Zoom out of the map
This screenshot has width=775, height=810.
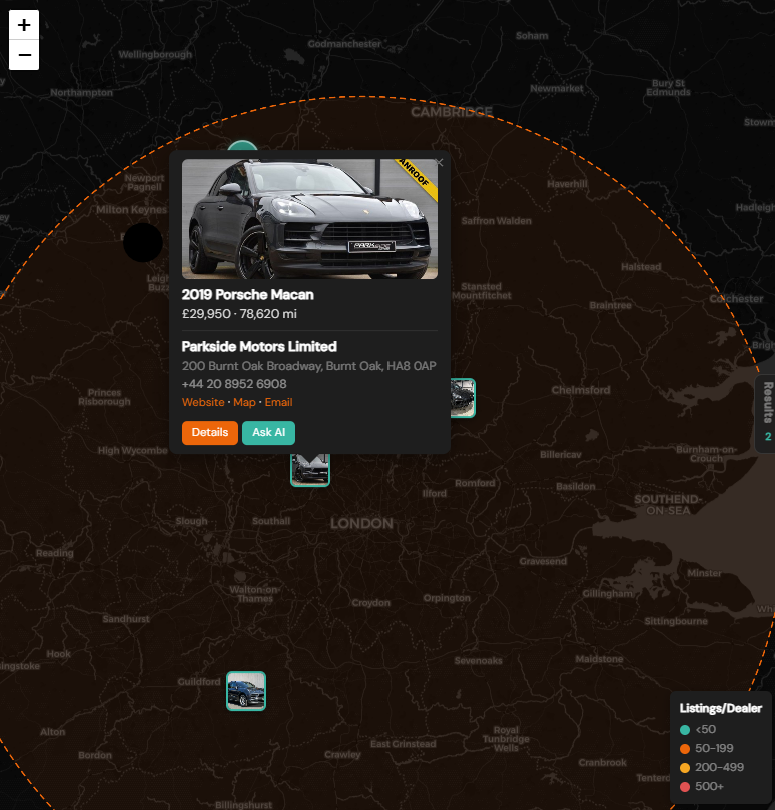24,55
